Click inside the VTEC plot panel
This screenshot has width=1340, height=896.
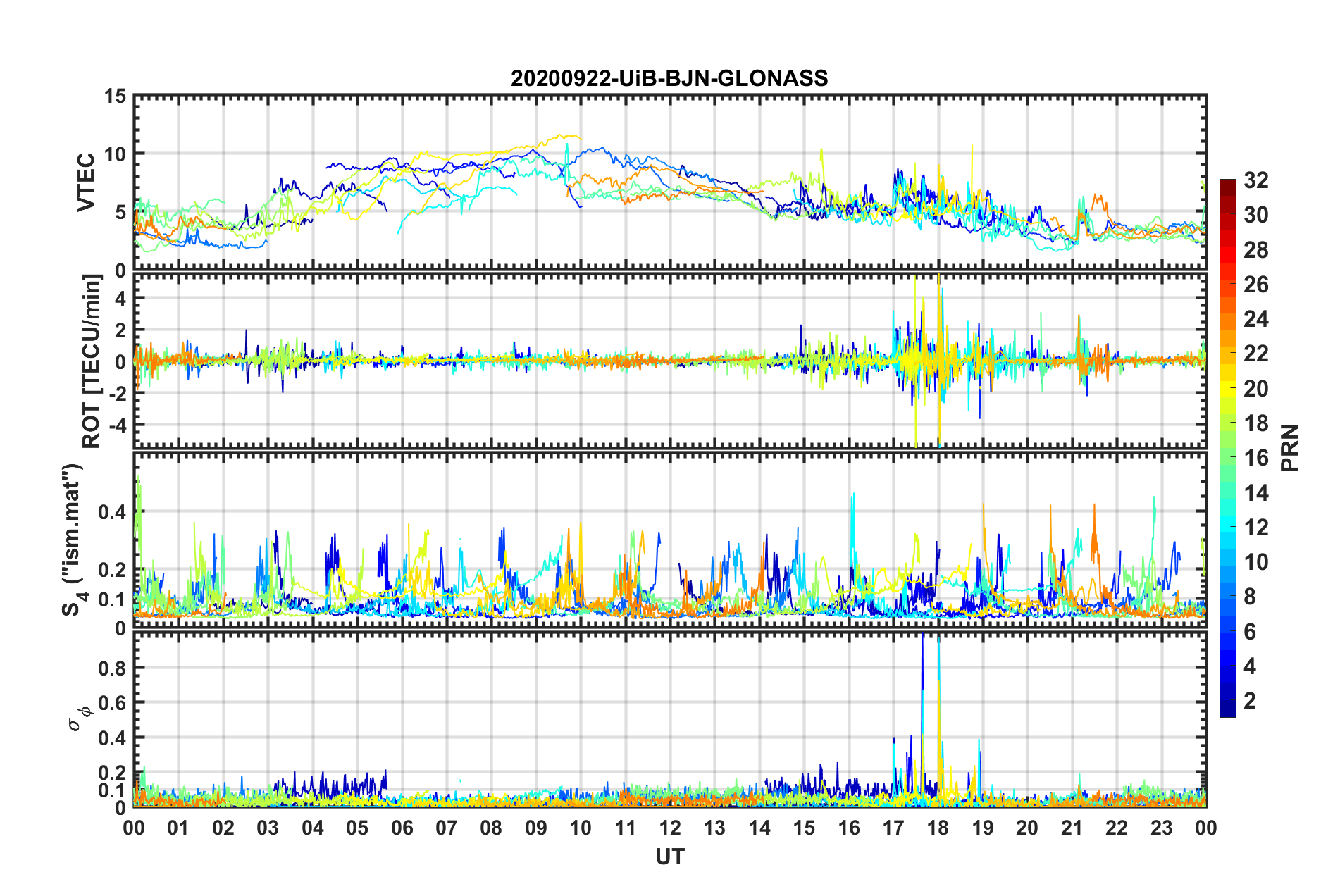tap(670, 182)
